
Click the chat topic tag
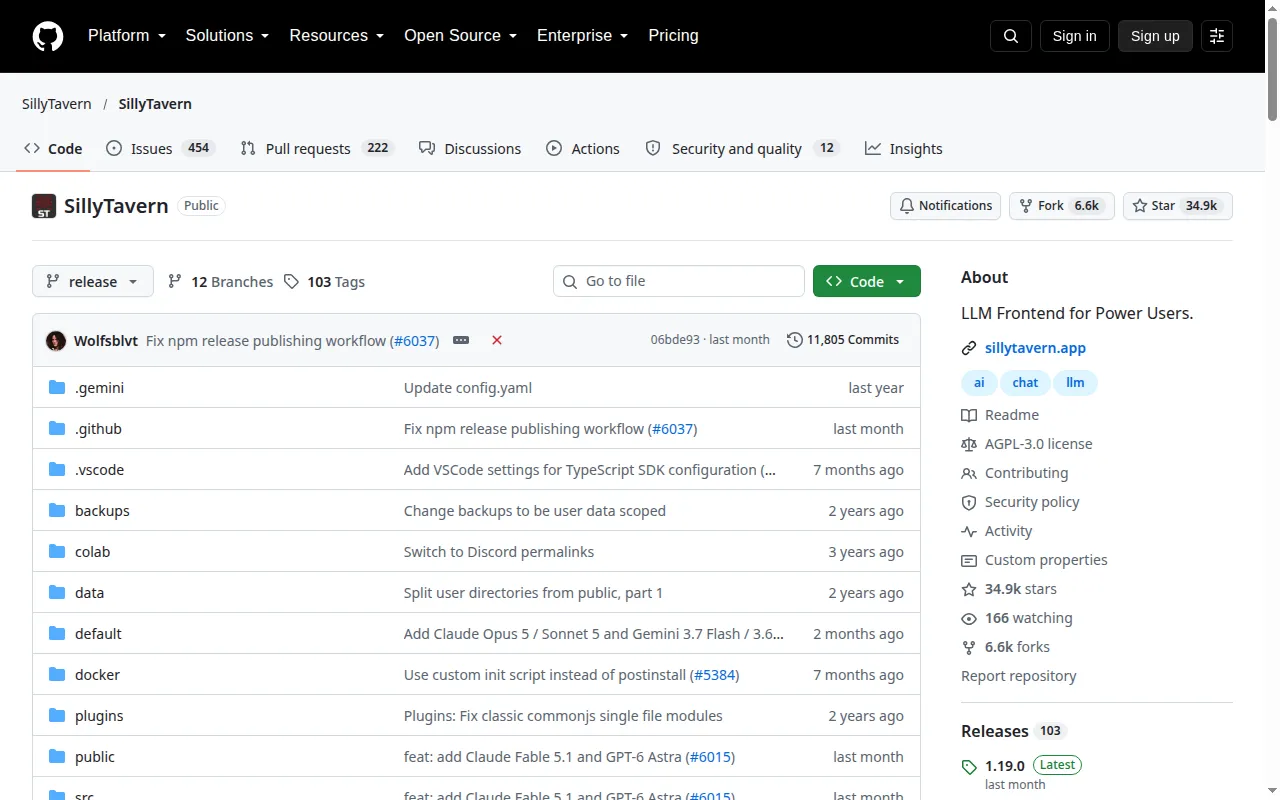click(x=1025, y=382)
